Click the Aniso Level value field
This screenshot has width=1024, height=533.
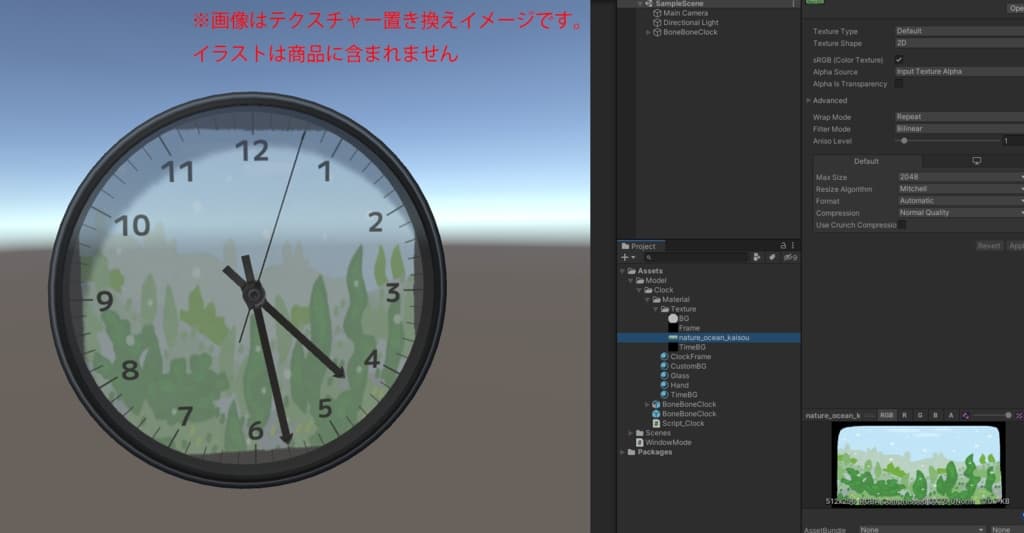click(1014, 141)
